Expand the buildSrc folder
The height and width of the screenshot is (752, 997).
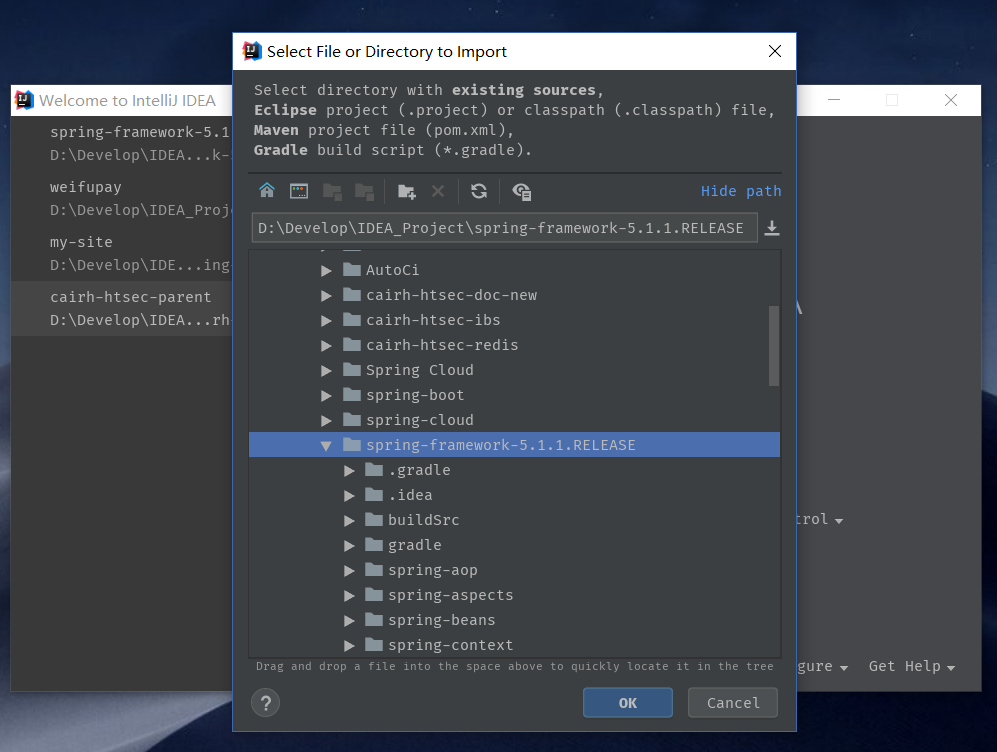click(349, 521)
